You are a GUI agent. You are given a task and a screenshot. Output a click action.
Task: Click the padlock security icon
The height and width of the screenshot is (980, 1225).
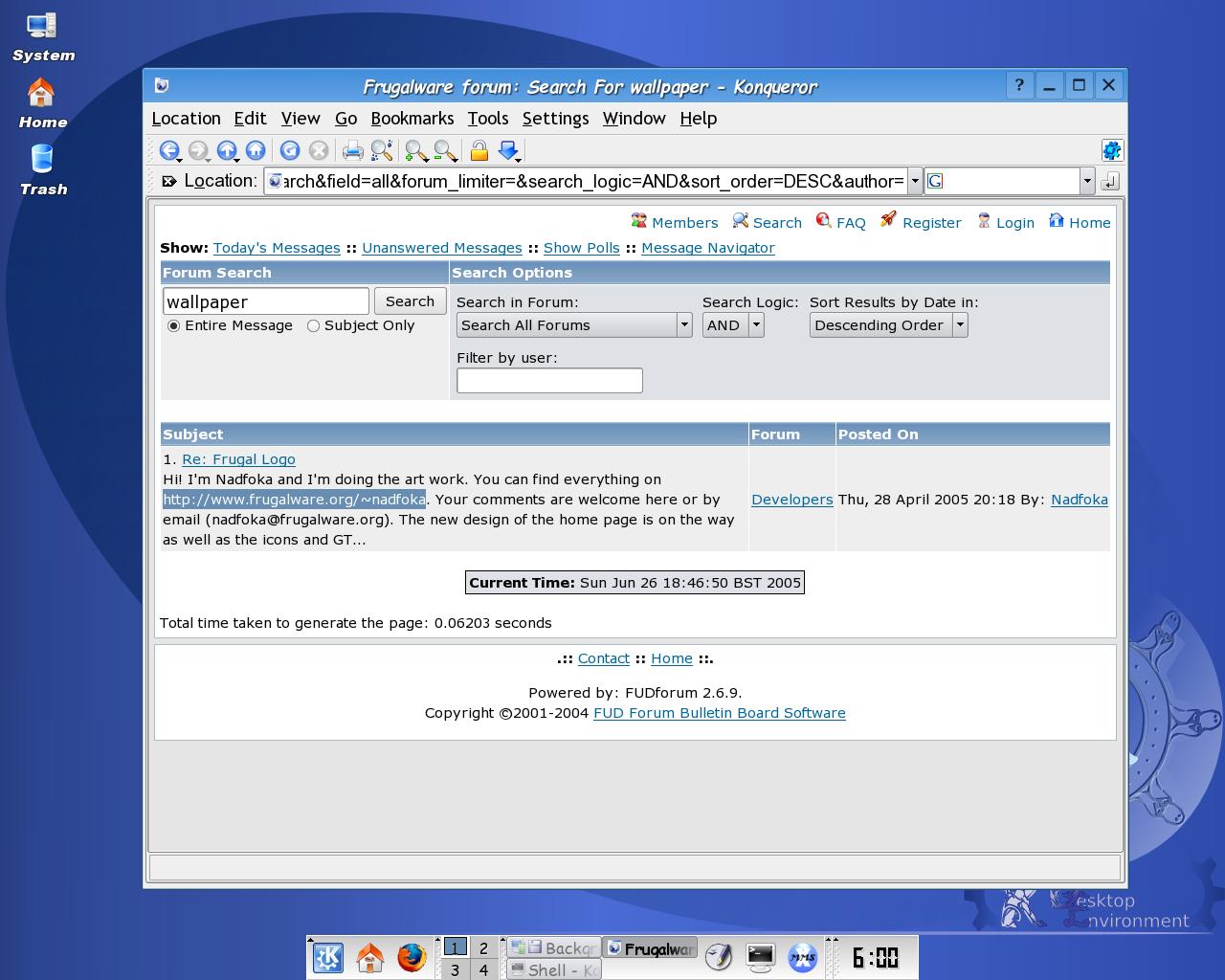[479, 150]
